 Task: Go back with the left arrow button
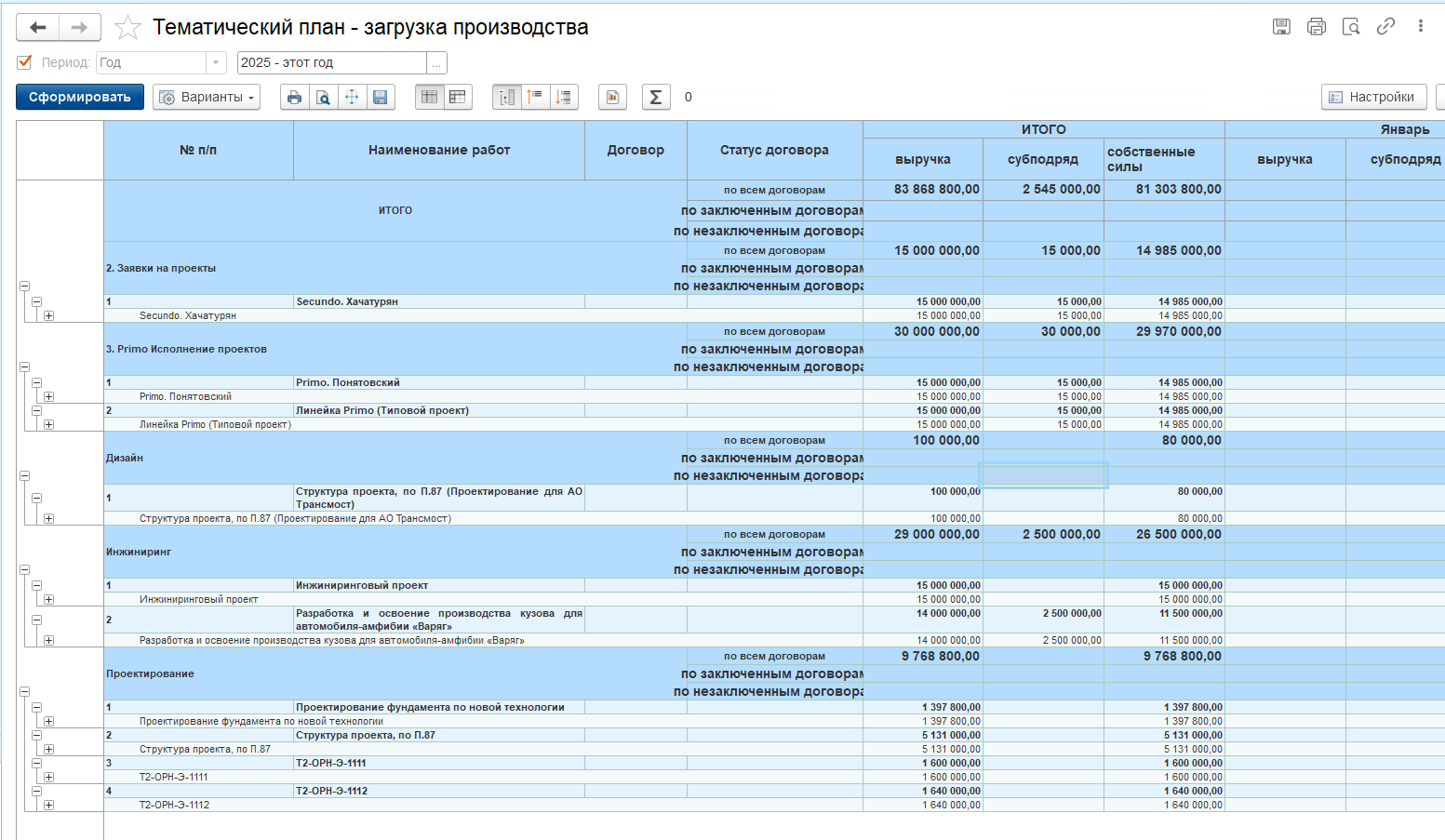coord(37,28)
